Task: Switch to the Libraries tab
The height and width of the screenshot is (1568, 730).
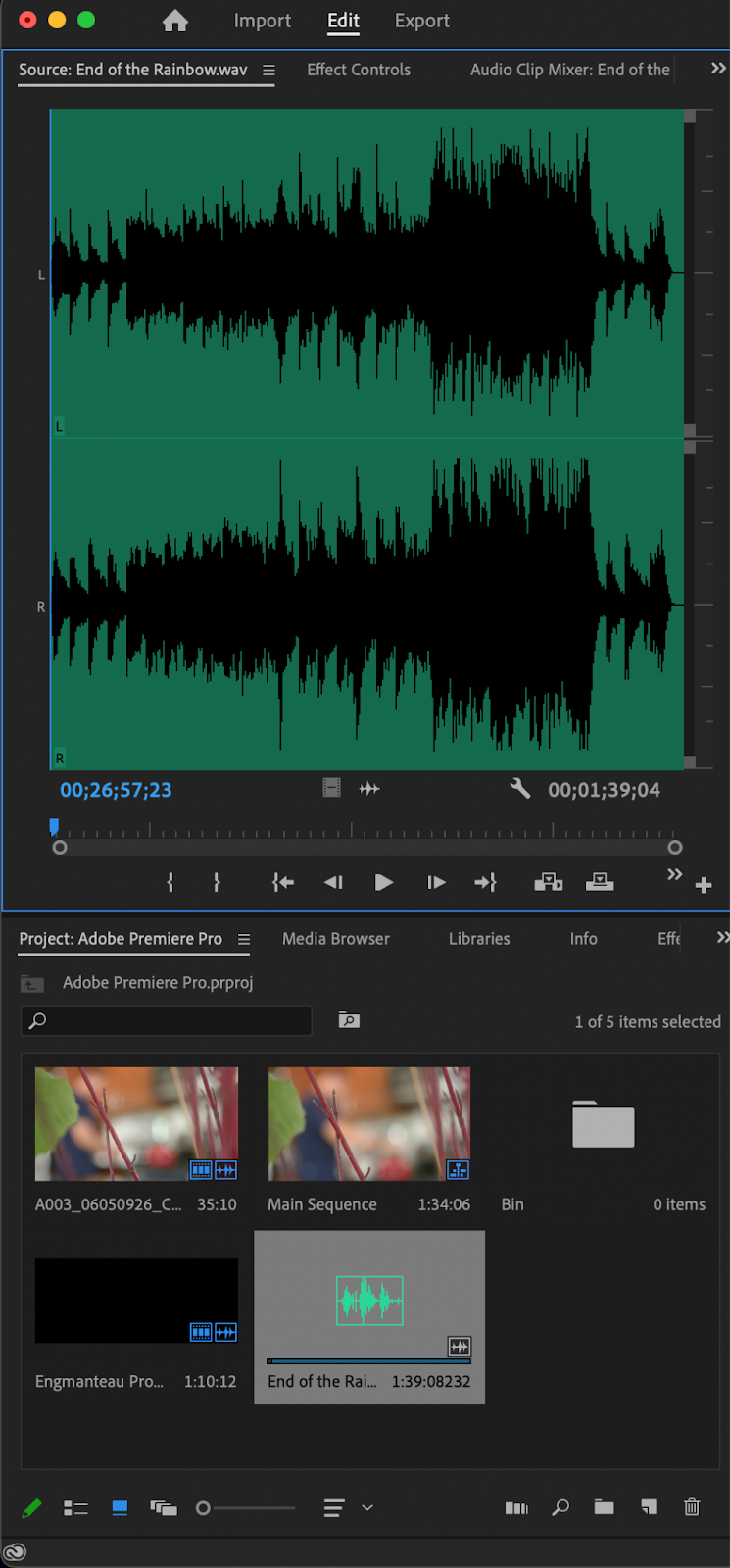Action: coord(479,939)
